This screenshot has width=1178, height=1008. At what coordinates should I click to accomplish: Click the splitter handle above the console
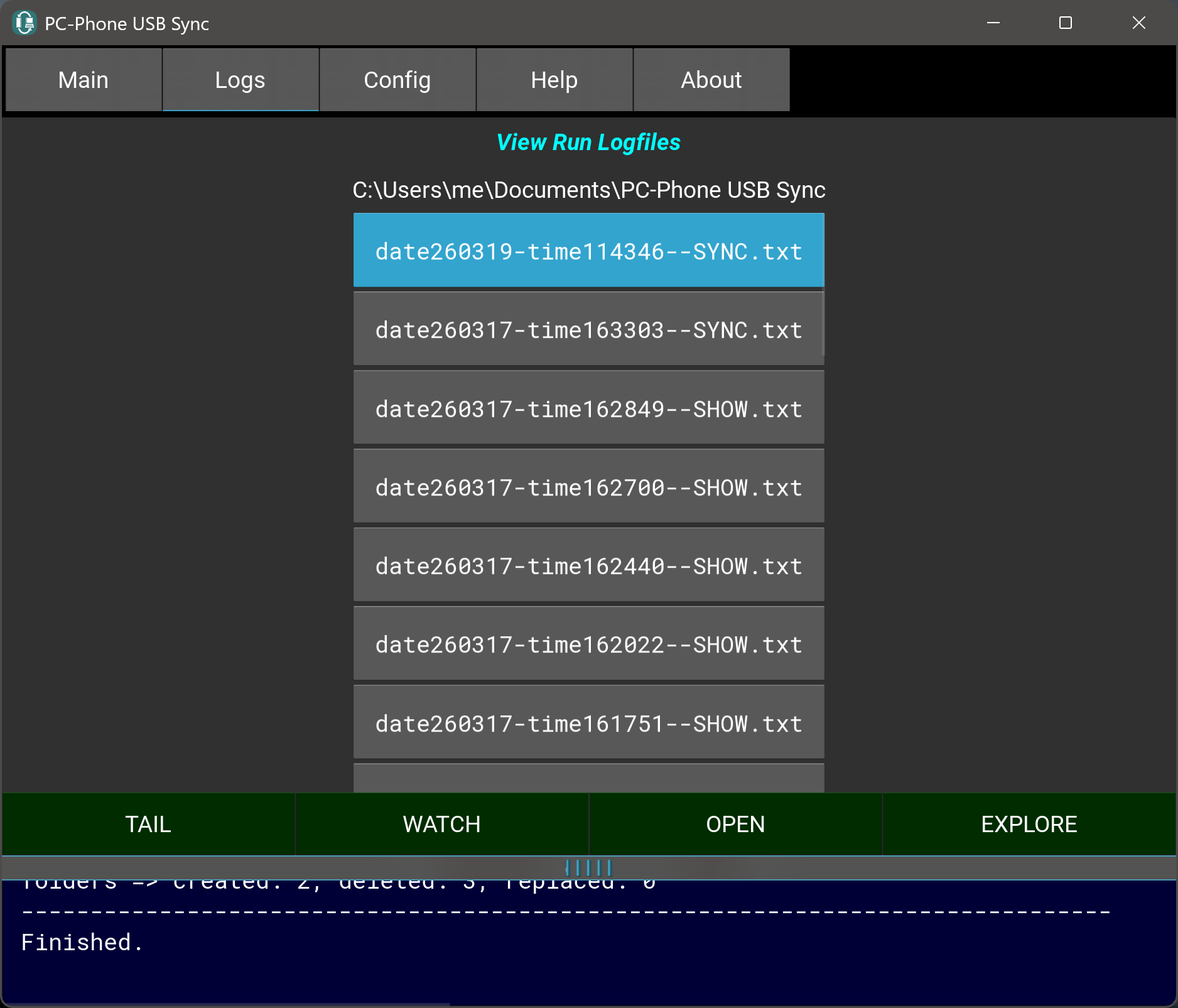coord(588,868)
